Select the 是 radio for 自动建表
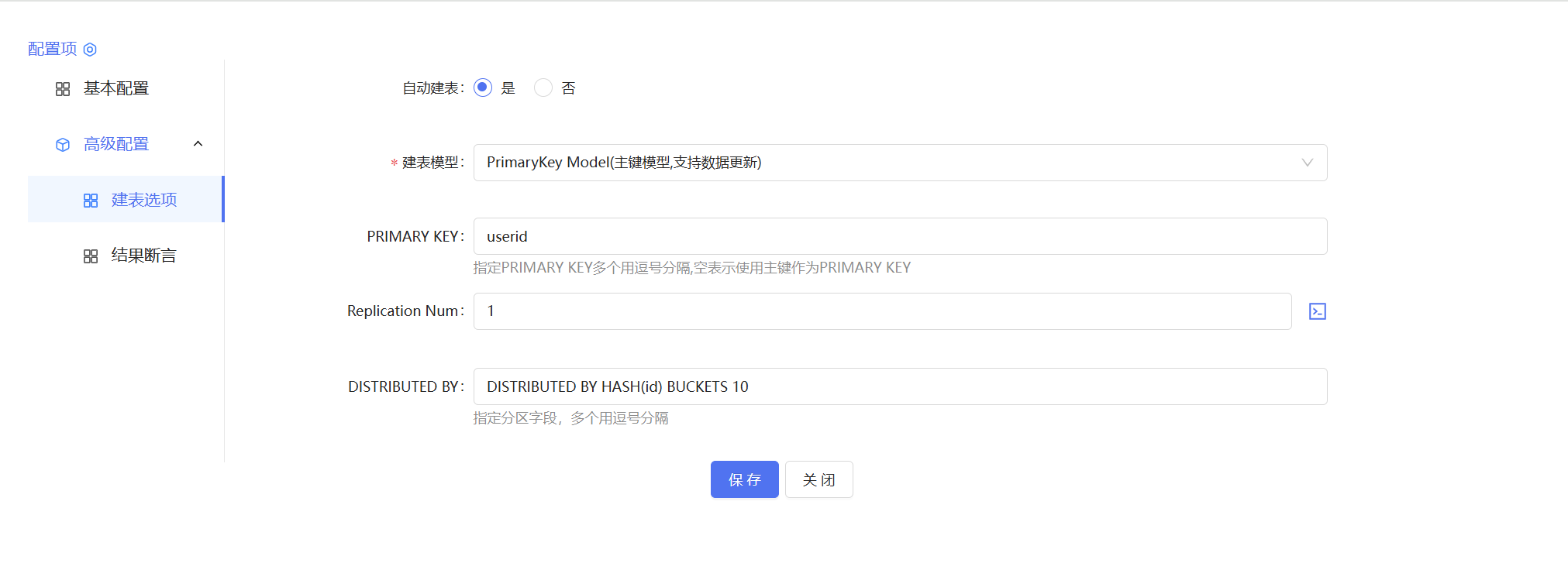The image size is (1568, 570). click(483, 88)
